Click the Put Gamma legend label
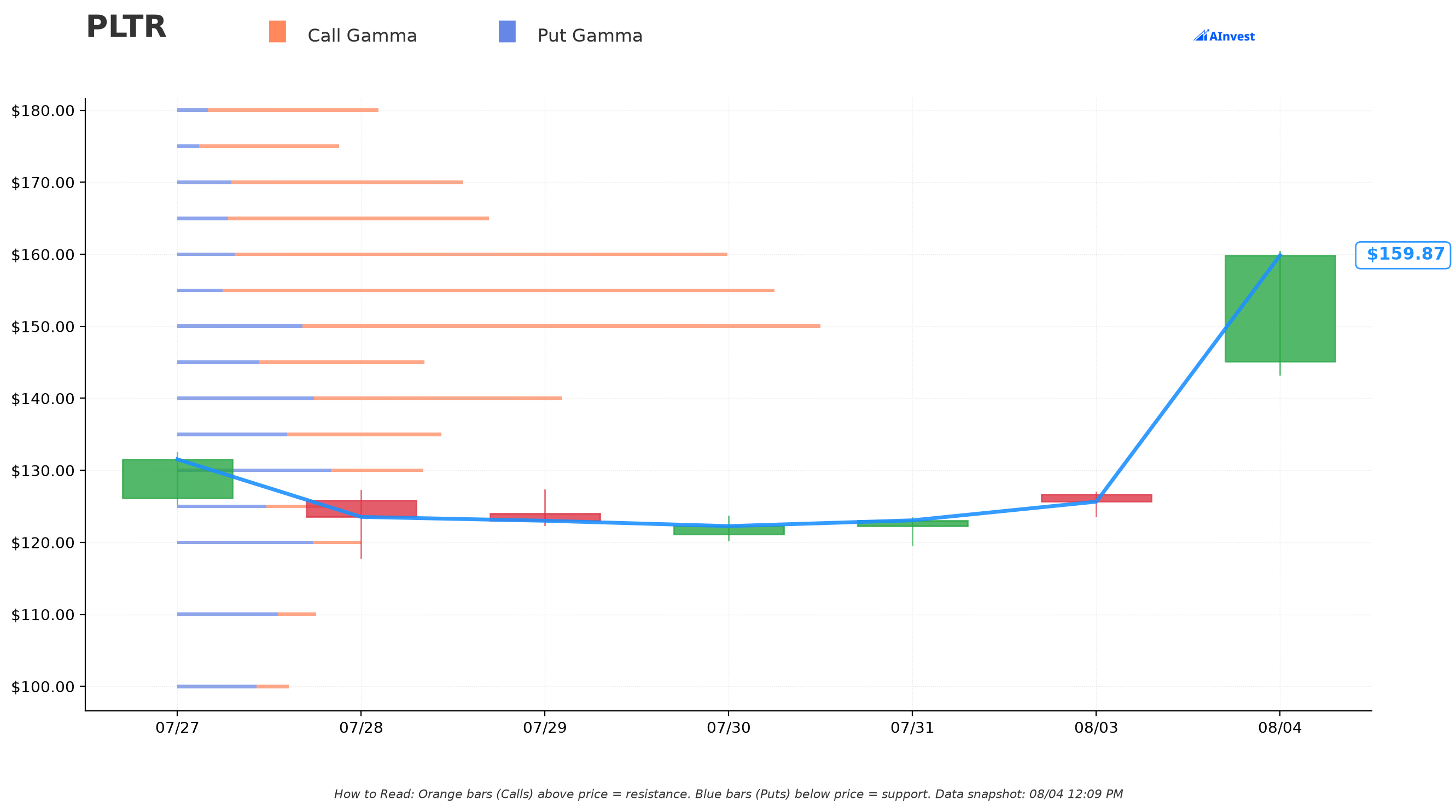This screenshot has width=1456, height=812. click(590, 36)
